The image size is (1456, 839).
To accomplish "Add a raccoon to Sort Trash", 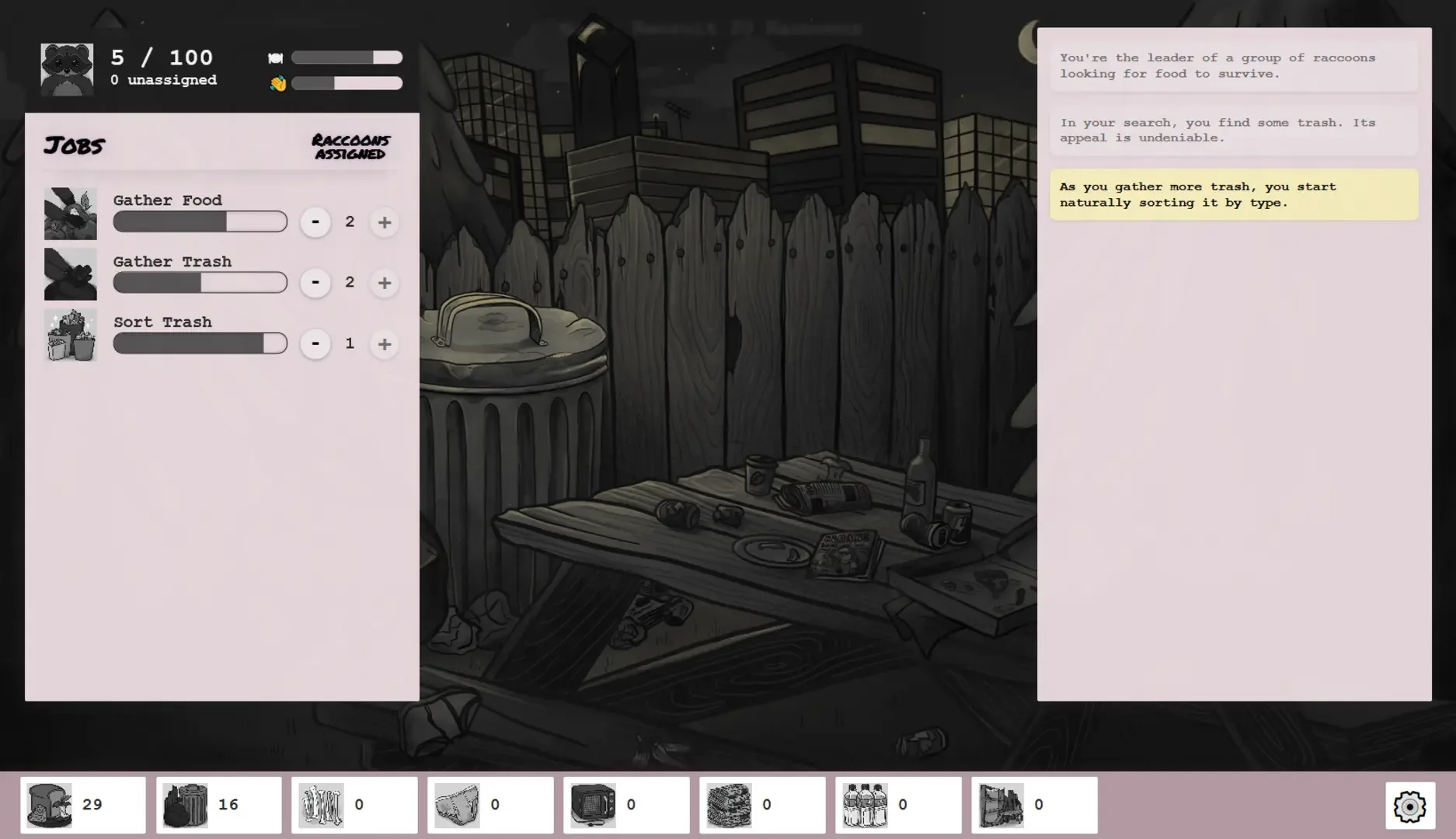I will coord(384,344).
